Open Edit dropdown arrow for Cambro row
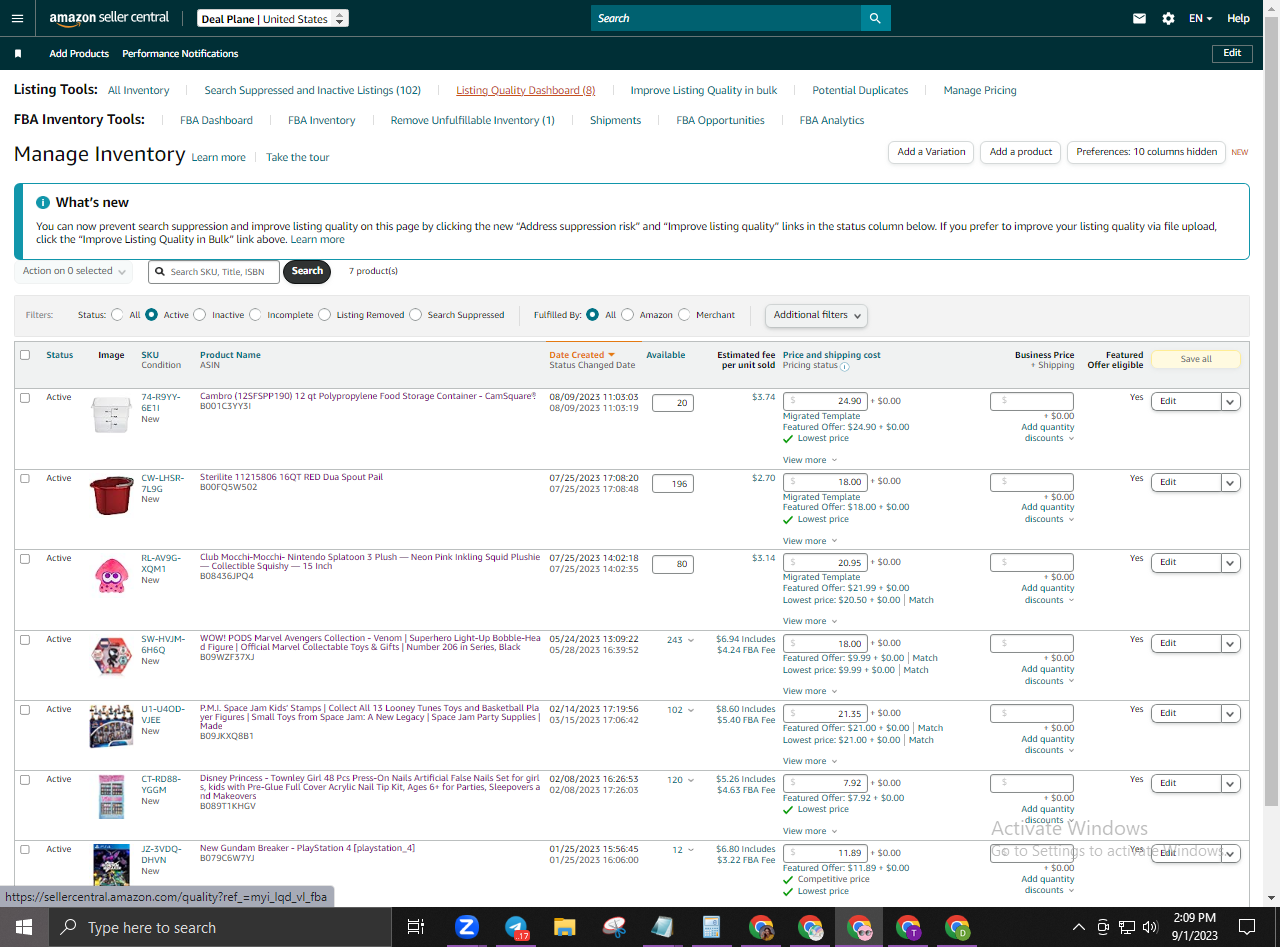 pos(1231,401)
